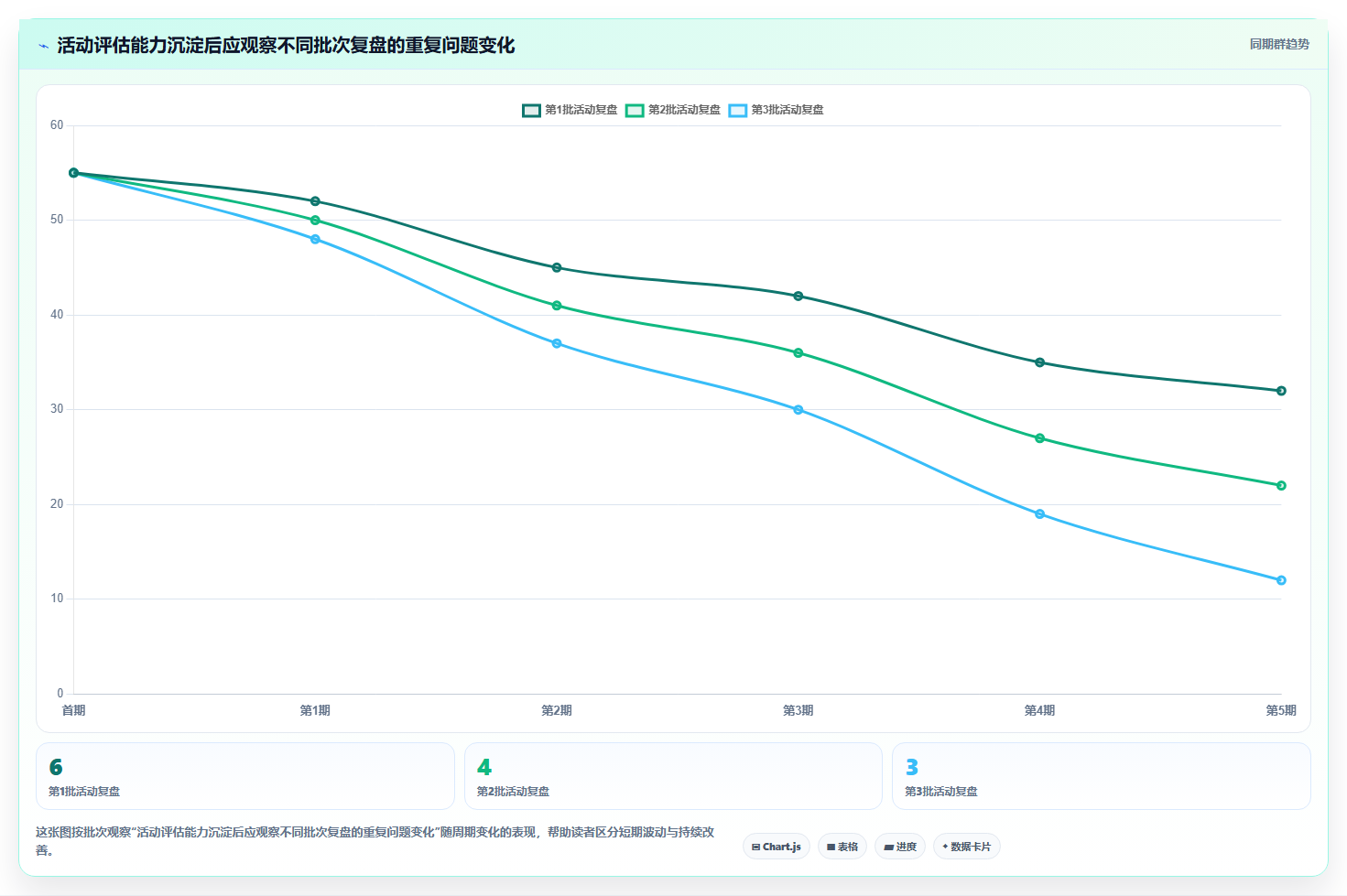Click the 第2批 green point at 第1期
Viewport: 1347px width, 896px height.
315,221
